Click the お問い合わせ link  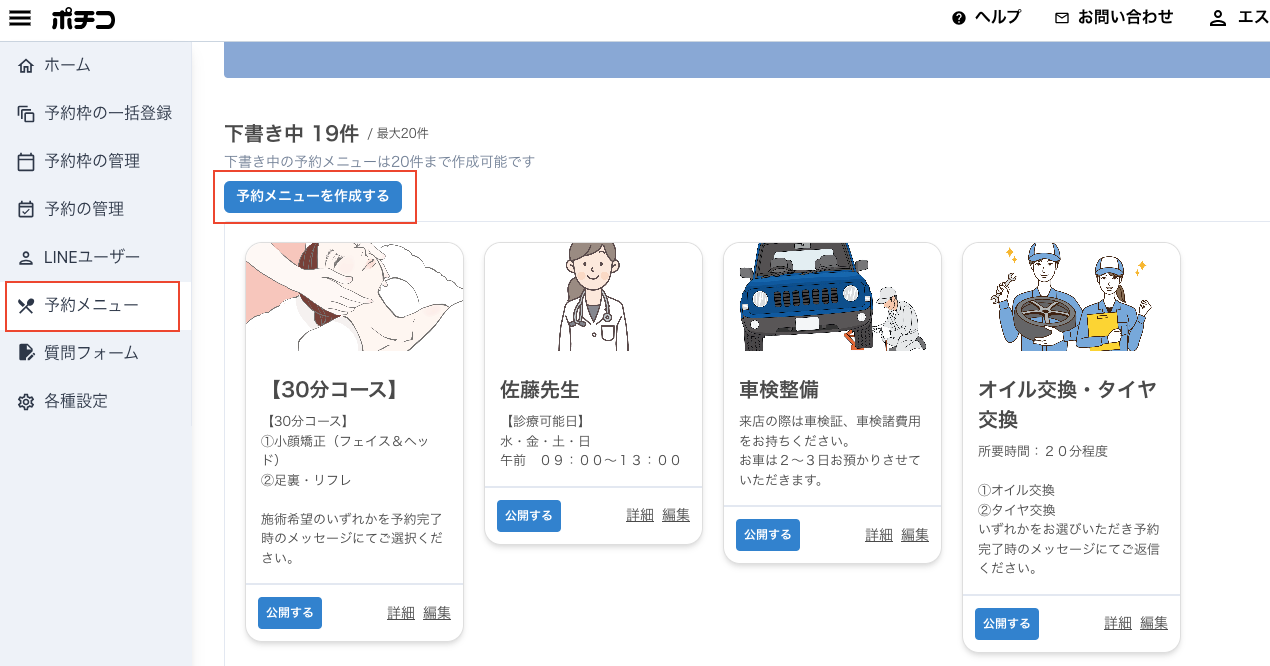(x=1125, y=18)
